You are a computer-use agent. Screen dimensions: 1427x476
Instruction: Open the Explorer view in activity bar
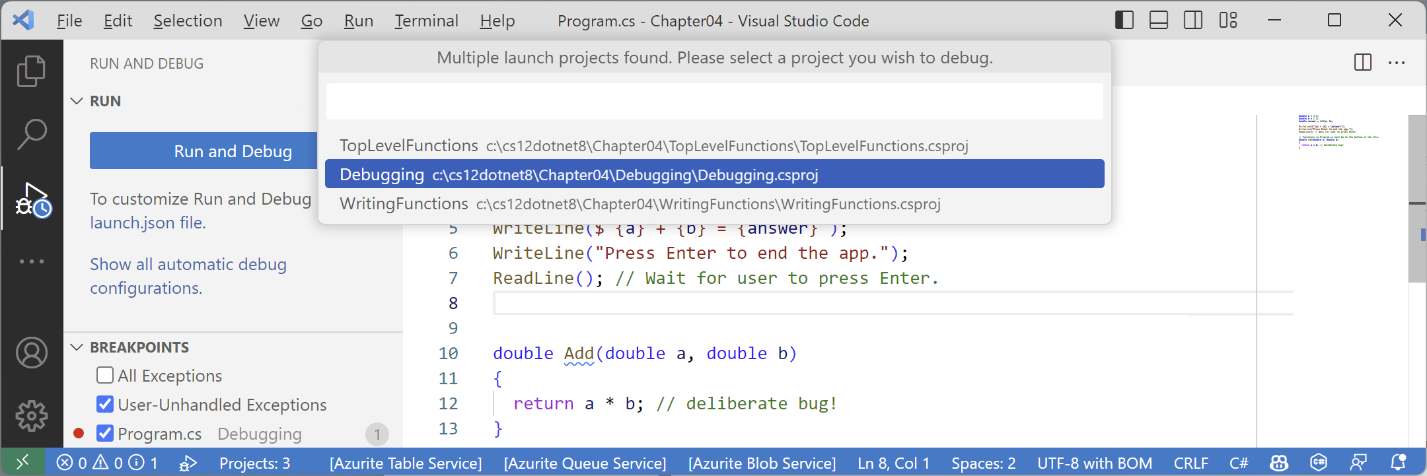[31, 70]
